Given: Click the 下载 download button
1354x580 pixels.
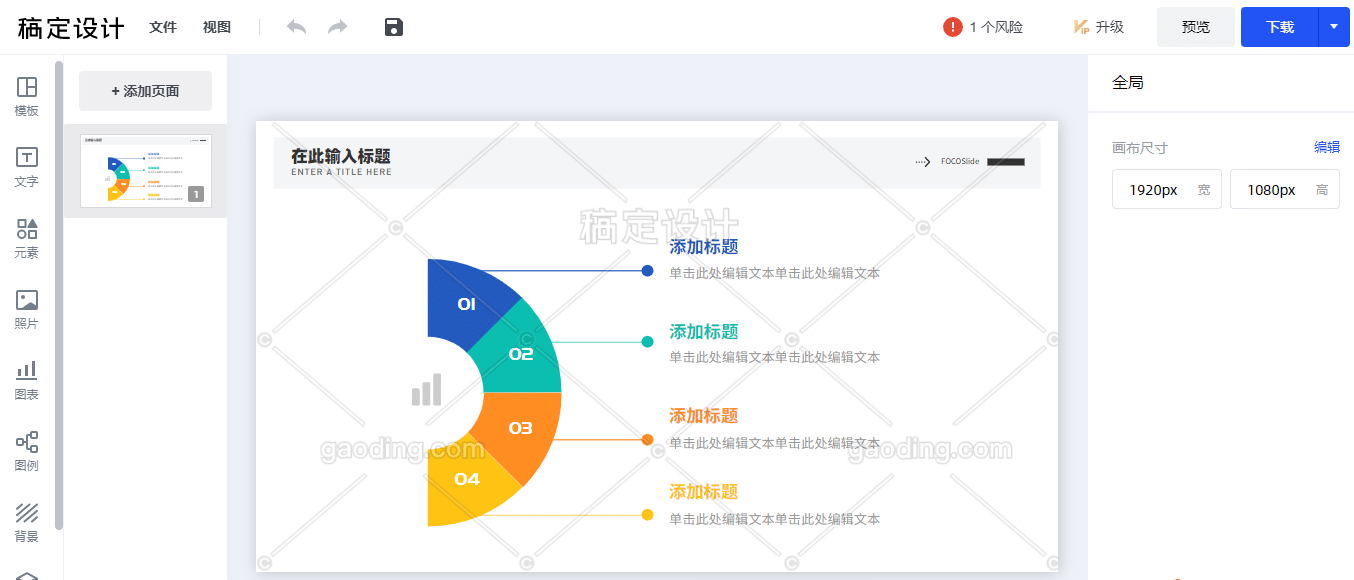Looking at the screenshot, I should (1279, 27).
